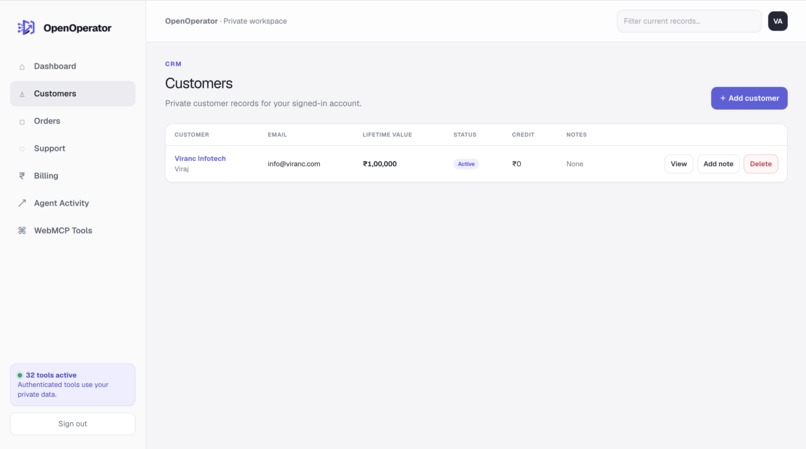Click the Customers person icon
Viewport: 806px width, 449px height.
22,94
